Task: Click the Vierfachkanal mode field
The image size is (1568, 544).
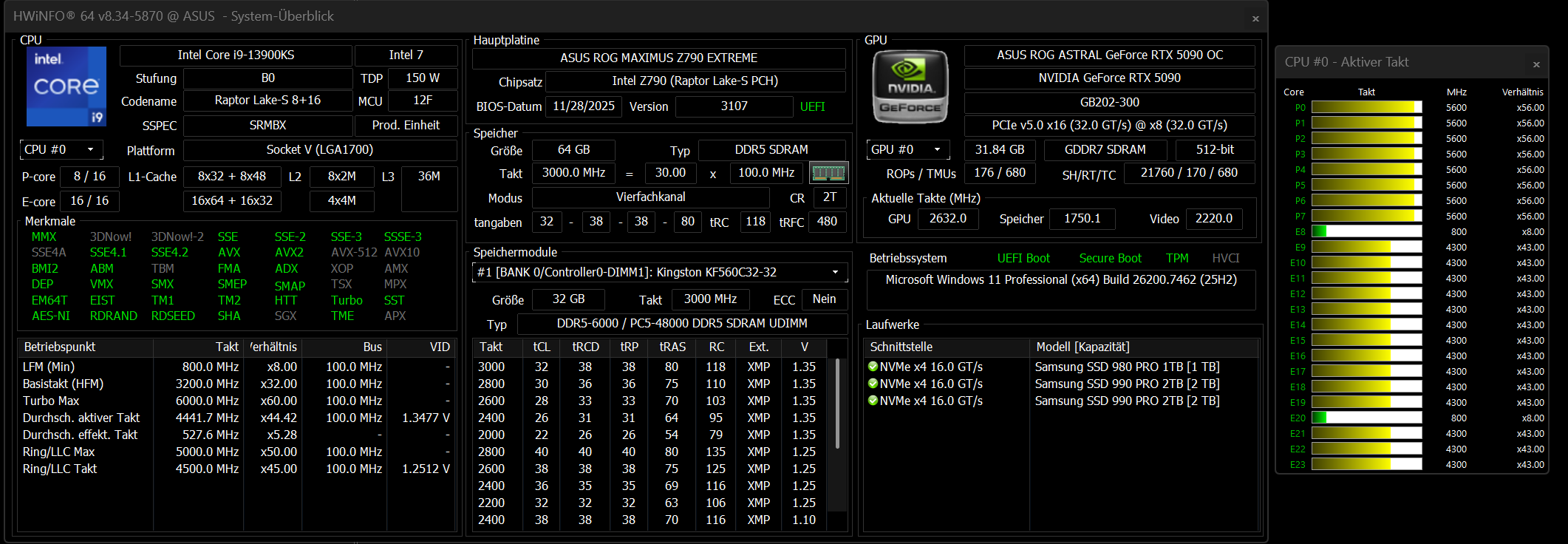Action: pyautogui.click(x=650, y=197)
